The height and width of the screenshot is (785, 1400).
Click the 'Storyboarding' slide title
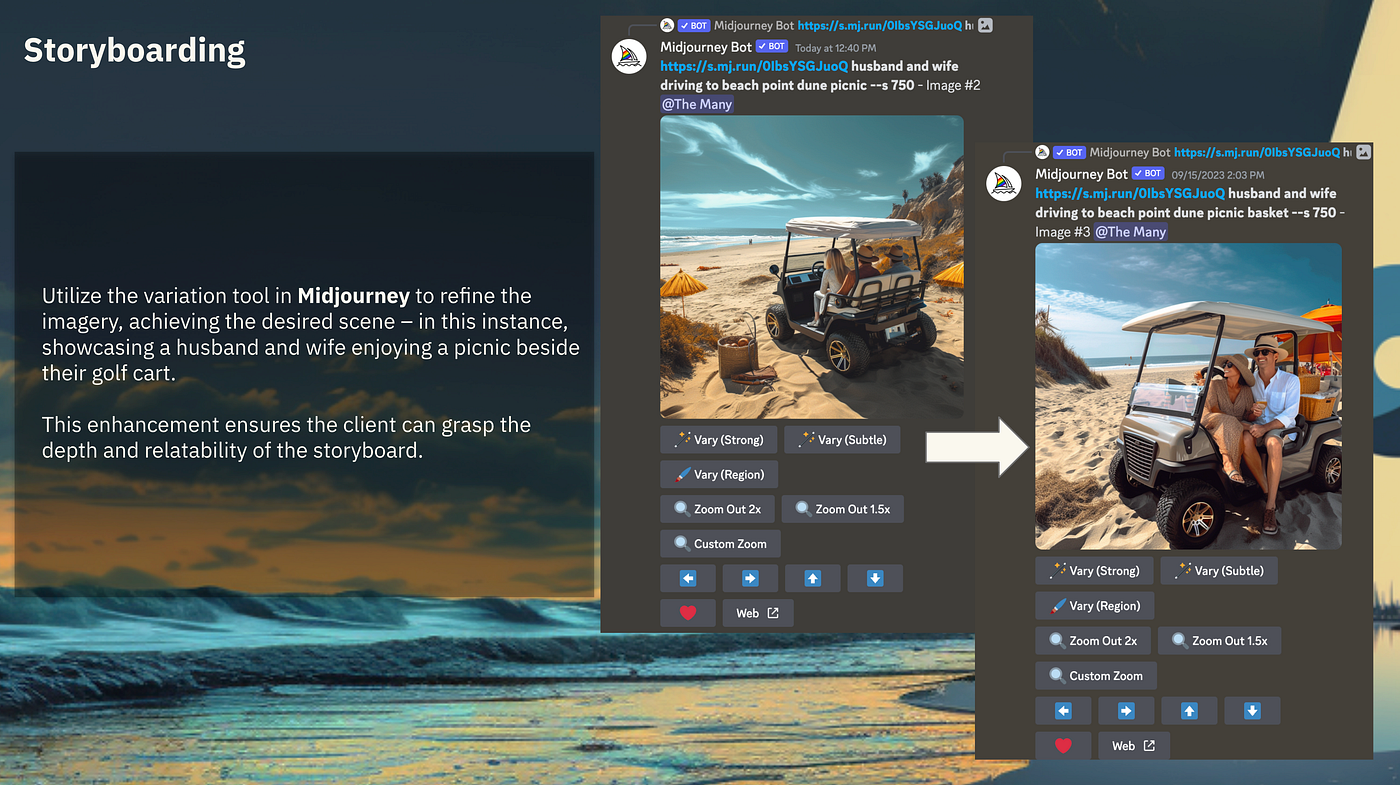[134, 51]
